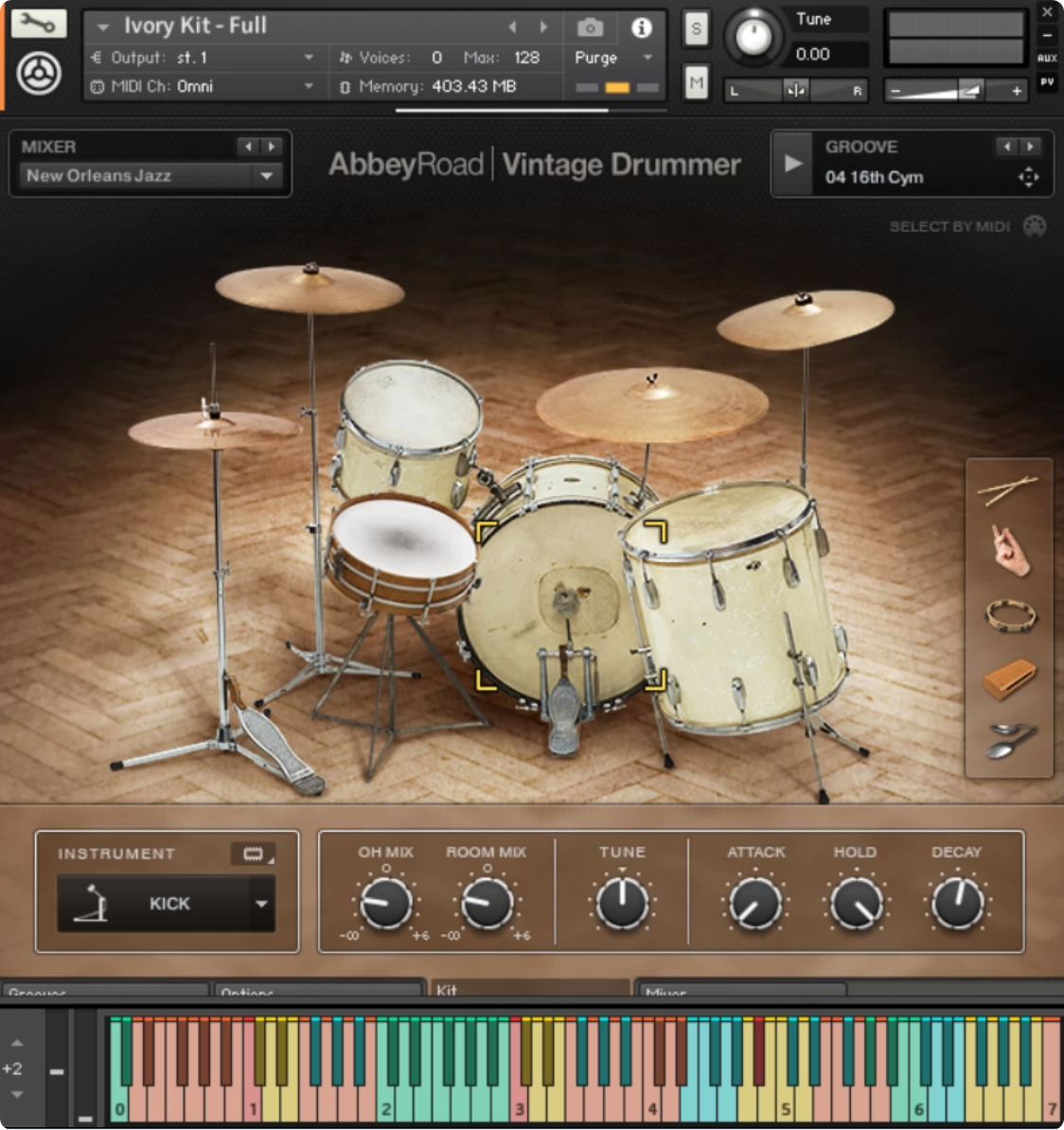Screen dimensions: 1064x1130
Task: Increase volume with plus icon
Action: tap(1016, 92)
